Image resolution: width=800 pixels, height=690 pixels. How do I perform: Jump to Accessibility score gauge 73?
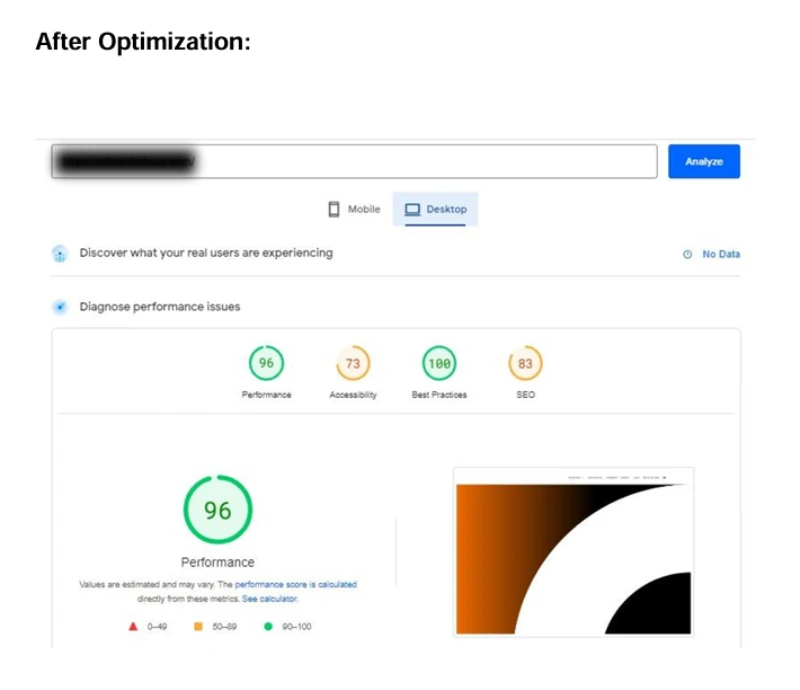tap(353, 363)
